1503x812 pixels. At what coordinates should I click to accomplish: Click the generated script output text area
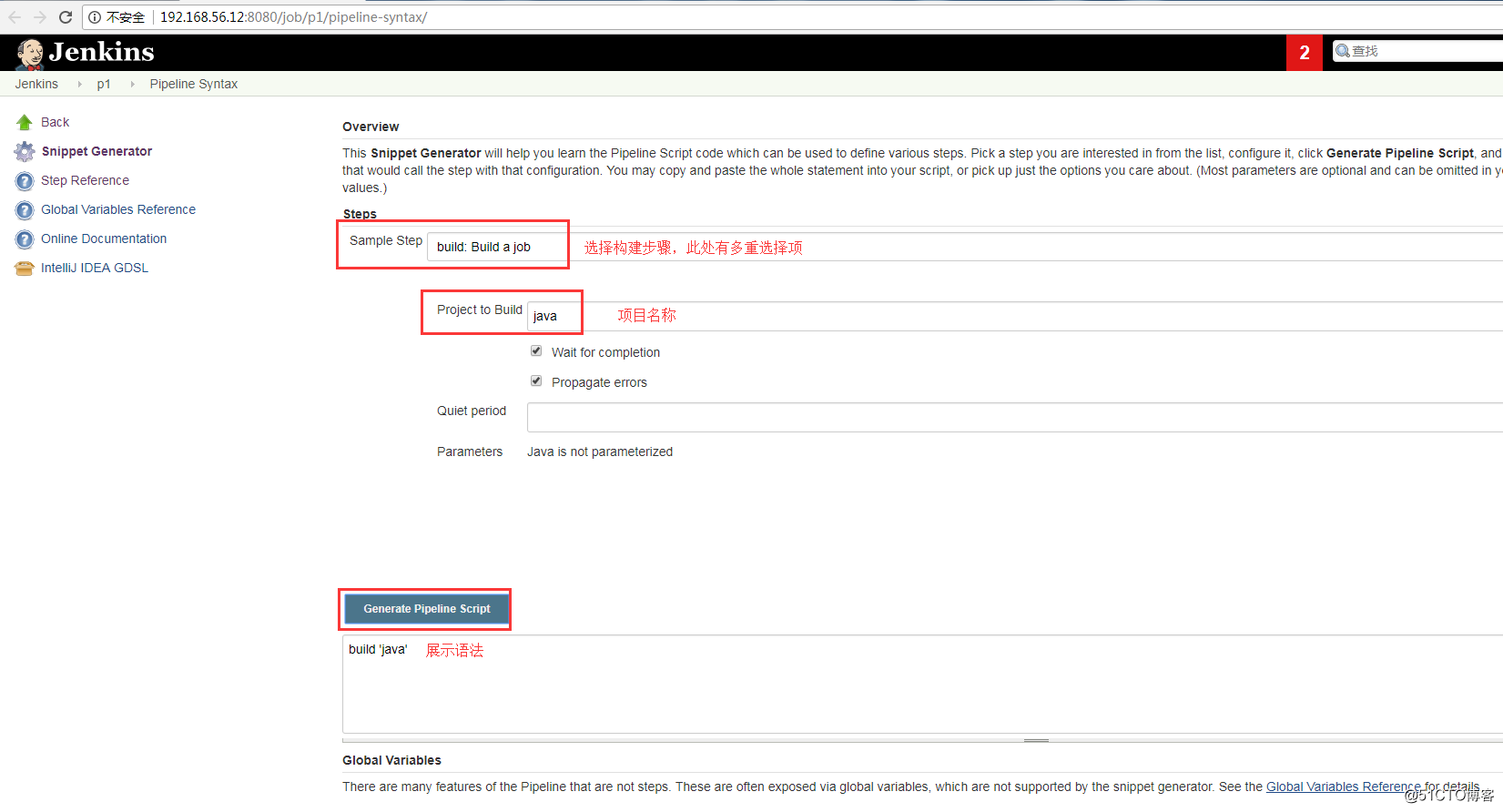coord(922,684)
